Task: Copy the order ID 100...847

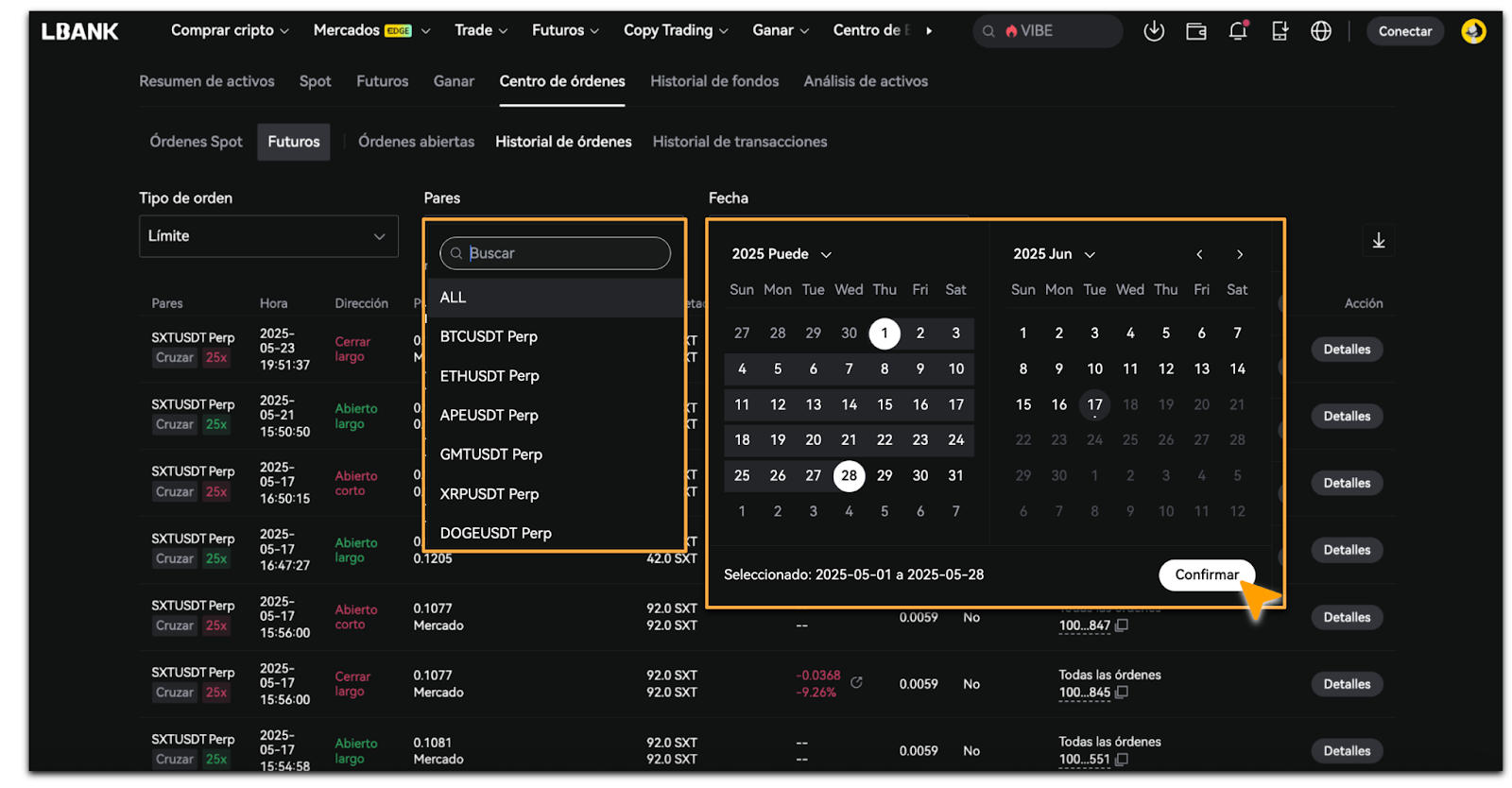Action: (x=1122, y=625)
